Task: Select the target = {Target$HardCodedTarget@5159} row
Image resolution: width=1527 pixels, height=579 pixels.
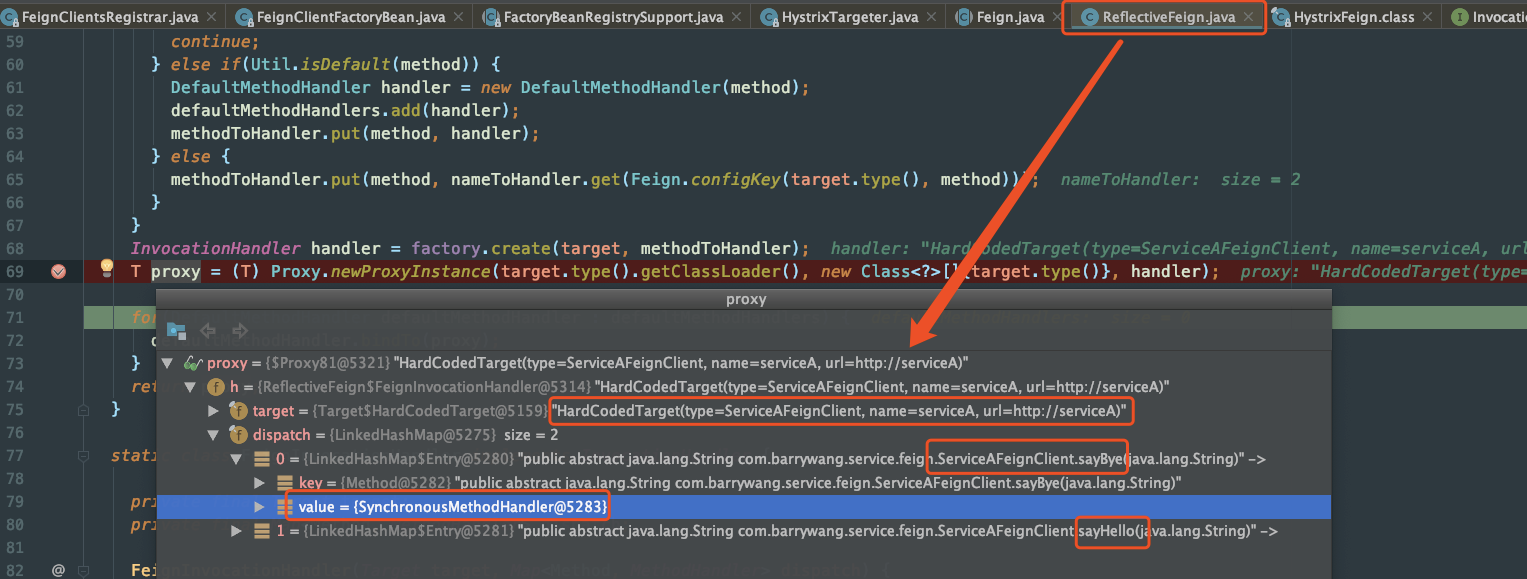Action: [x=744, y=411]
